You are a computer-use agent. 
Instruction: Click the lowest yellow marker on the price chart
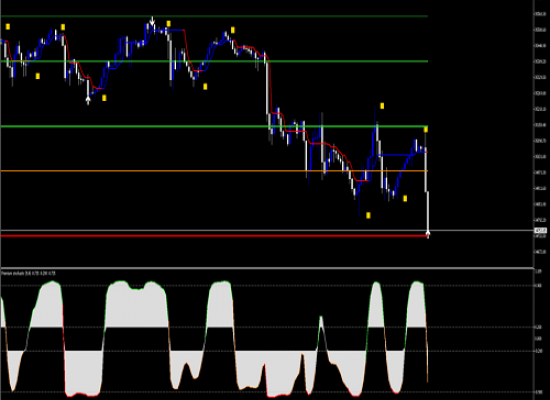coord(368,215)
